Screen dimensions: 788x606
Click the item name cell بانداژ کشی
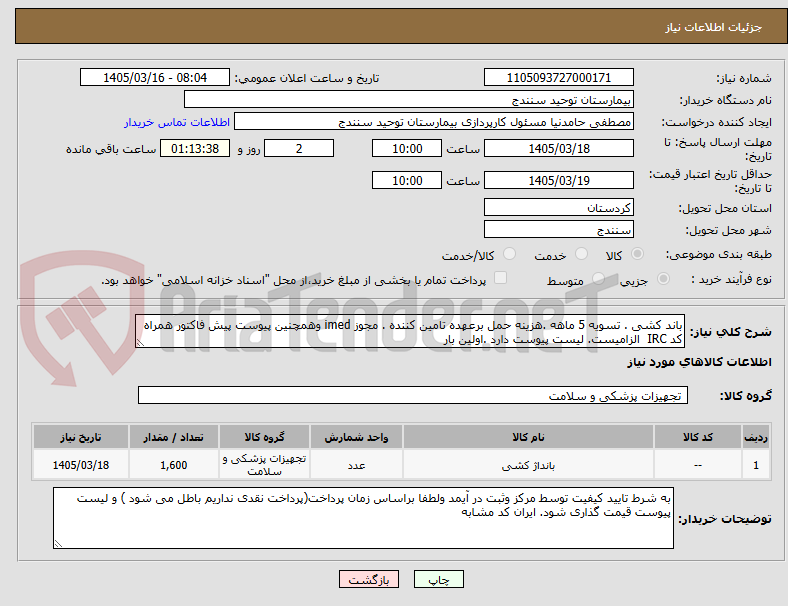pos(528,465)
